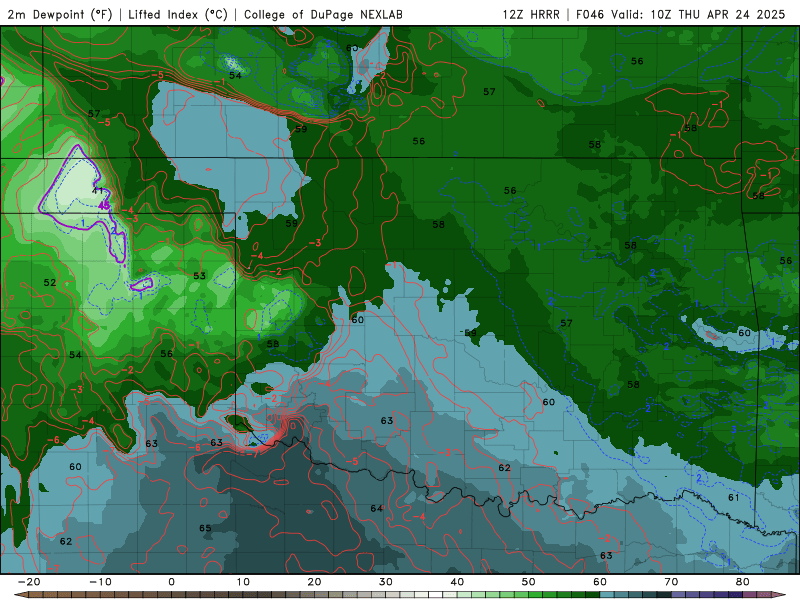Click the '12Z HRRR' model run label
800x600 pixels.
pyautogui.click(x=531, y=14)
